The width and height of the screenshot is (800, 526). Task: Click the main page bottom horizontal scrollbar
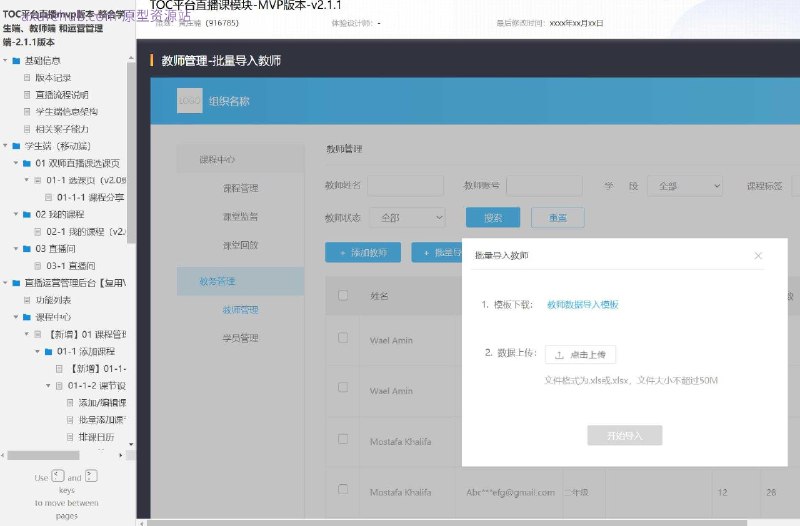pos(446,523)
